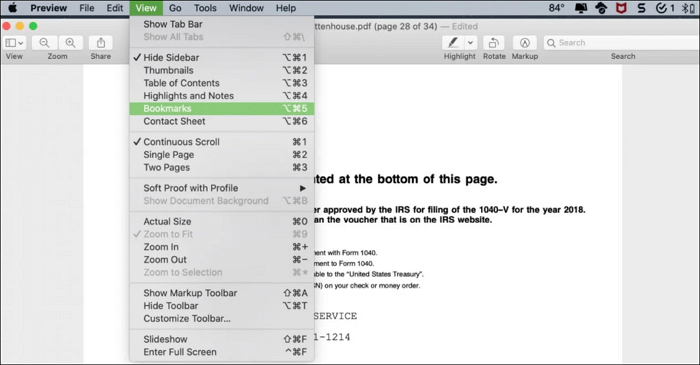Click the 84° weather status item
700x365 pixels.
[556, 8]
